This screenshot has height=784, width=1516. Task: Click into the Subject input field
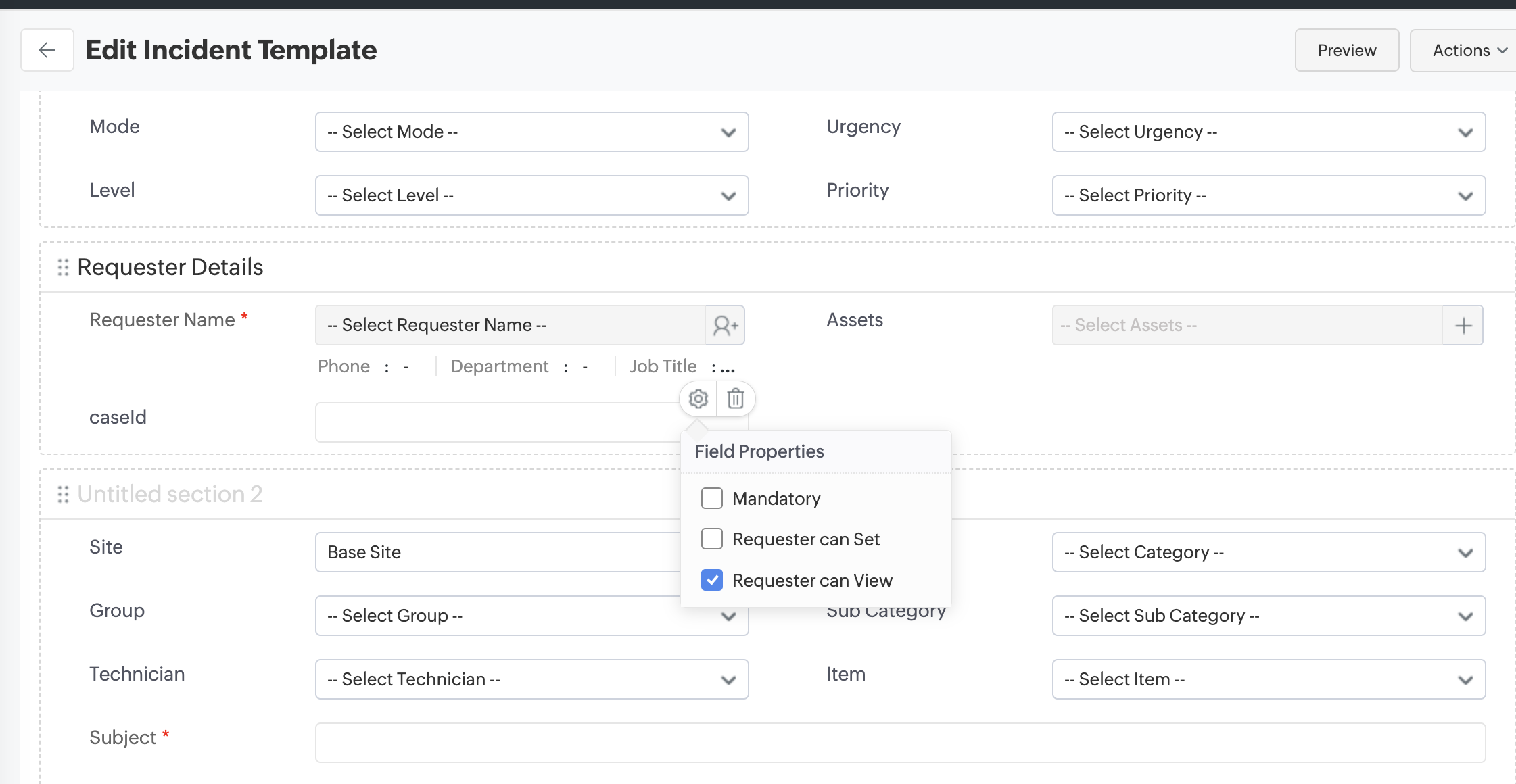[899, 743]
